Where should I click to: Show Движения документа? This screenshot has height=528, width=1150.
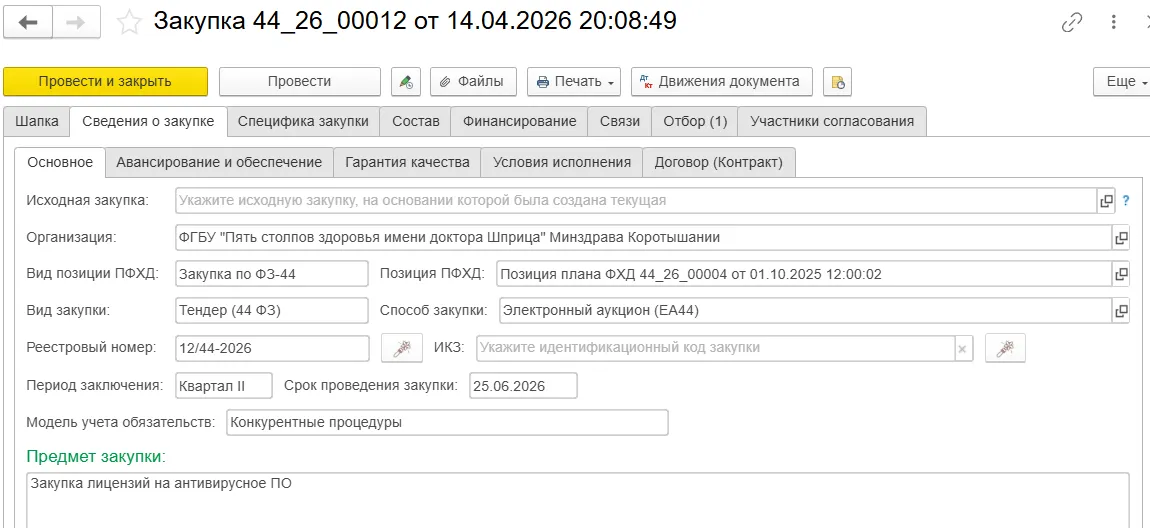pyautogui.click(x=722, y=81)
